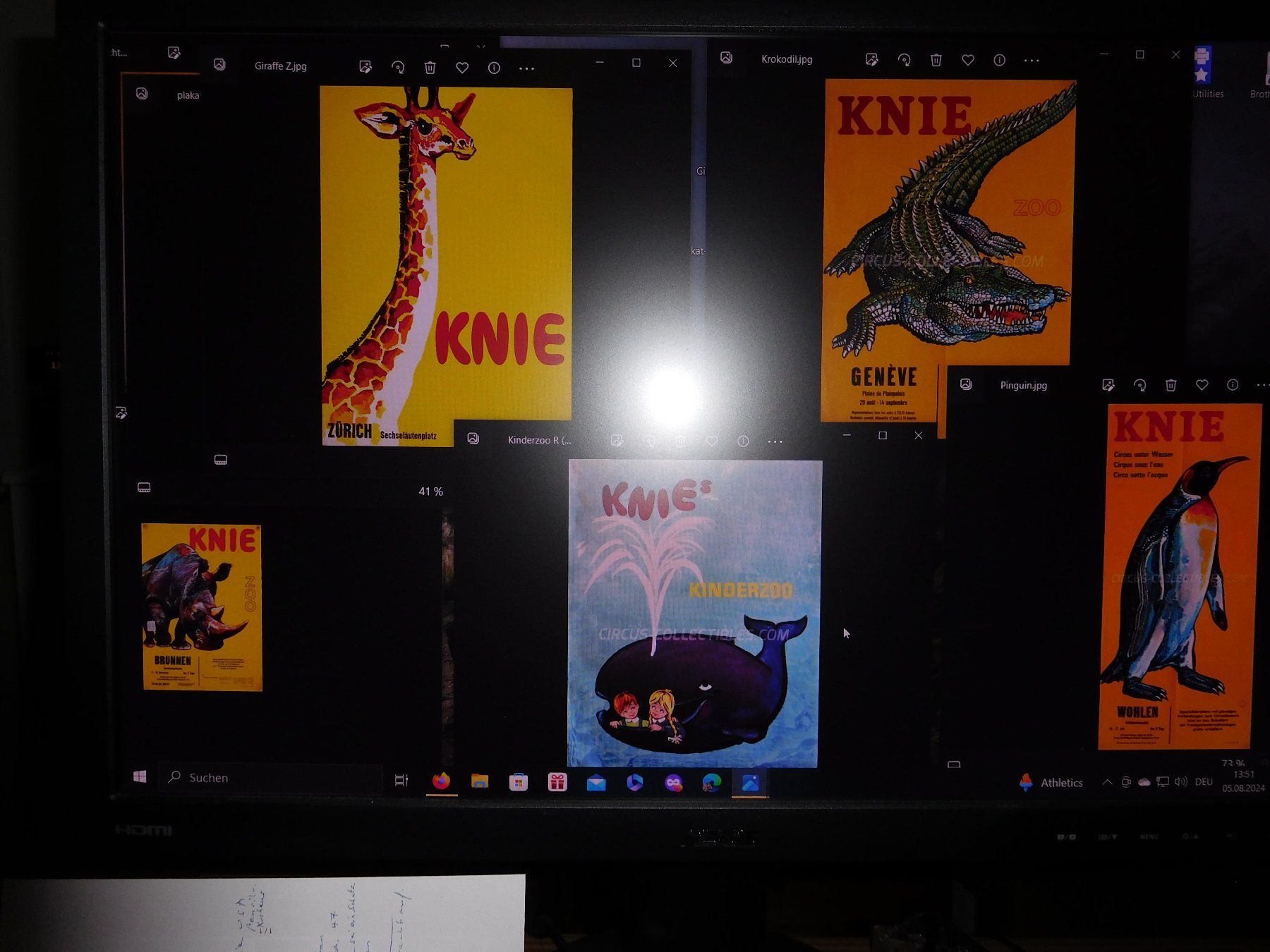Select the KNIE Kinderzoo whale poster image
This screenshot has width=1270, height=952.
(x=694, y=614)
